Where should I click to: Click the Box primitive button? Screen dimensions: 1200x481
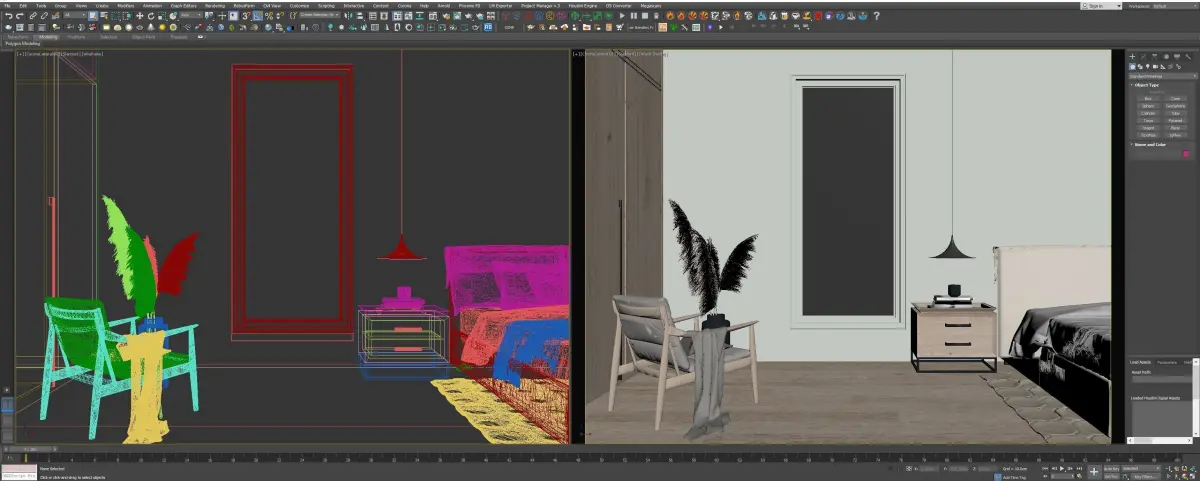pyautogui.click(x=1148, y=98)
